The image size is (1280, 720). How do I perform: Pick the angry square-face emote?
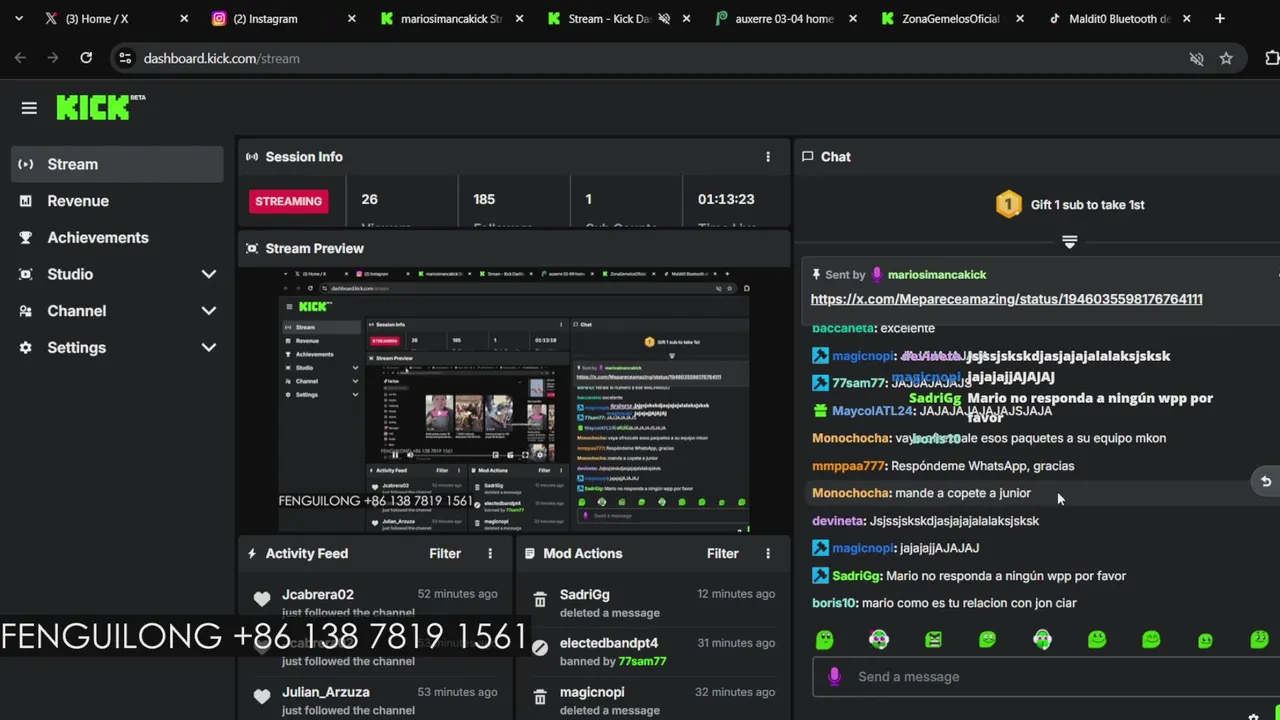click(933, 639)
